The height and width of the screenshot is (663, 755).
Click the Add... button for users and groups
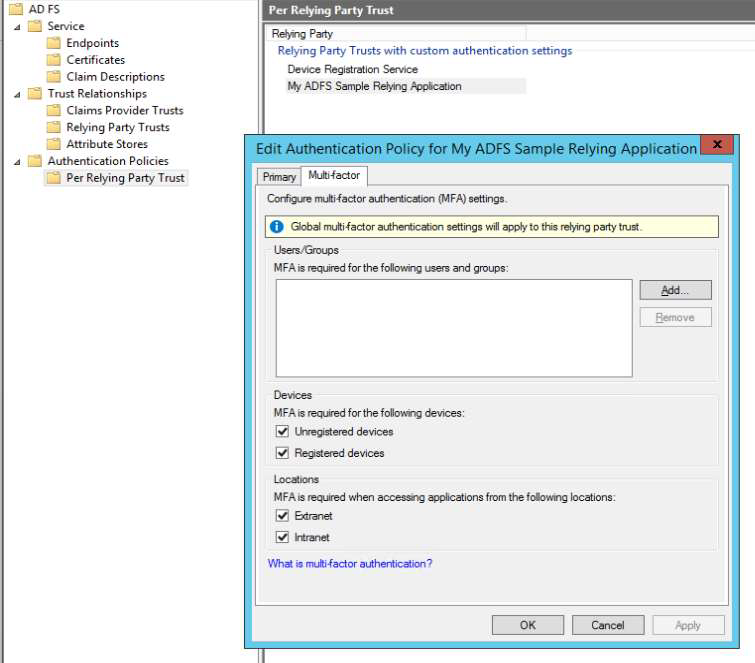click(675, 290)
